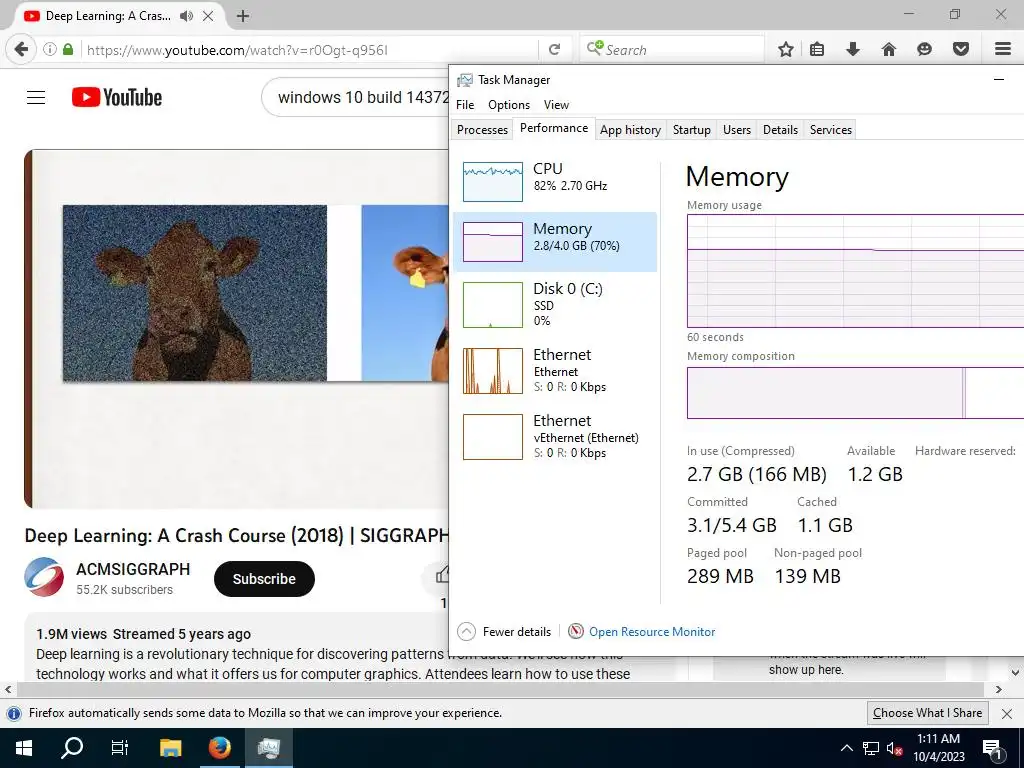Open YouTube guide hamburger menu
Screen dimensions: 1024x768
(x=36, y=97)
